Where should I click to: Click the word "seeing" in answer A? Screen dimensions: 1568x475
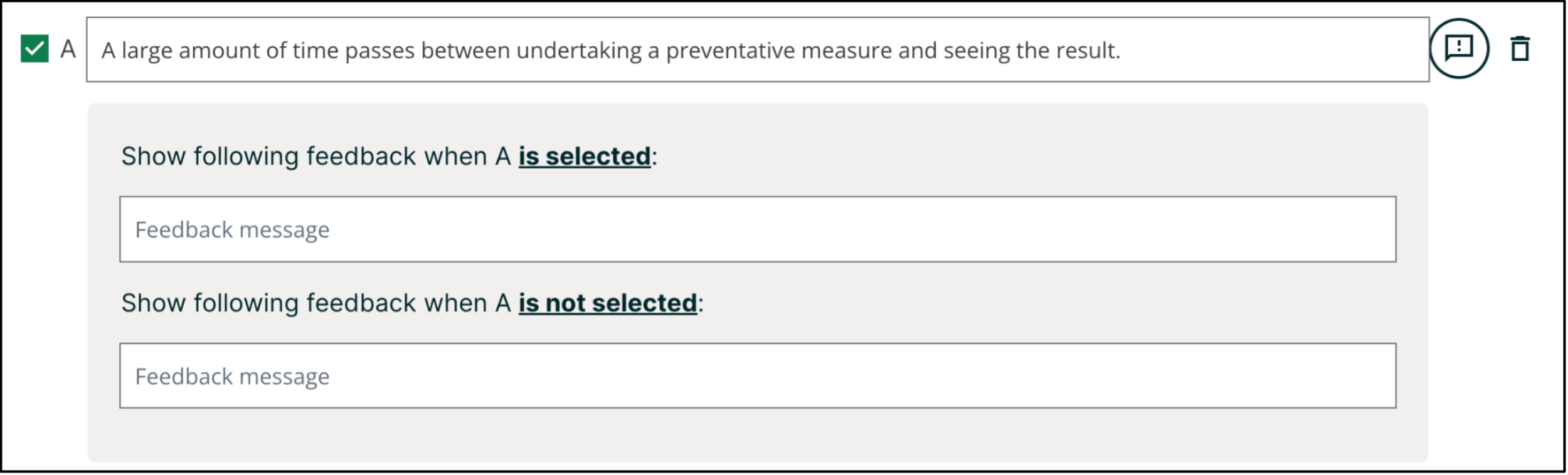click(976, 51)
